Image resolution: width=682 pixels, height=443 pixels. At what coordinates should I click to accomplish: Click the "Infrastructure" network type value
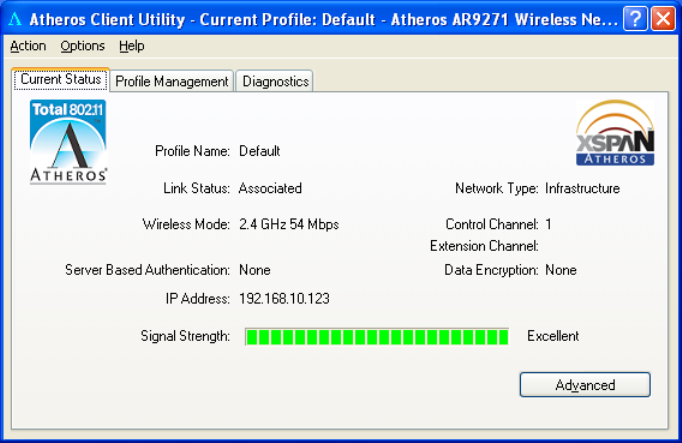tap(582, 188)
